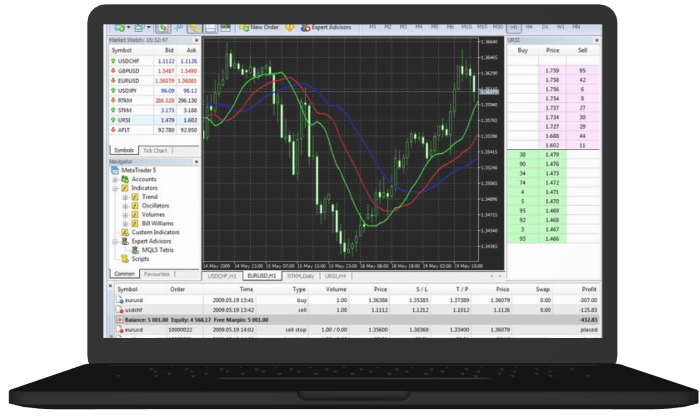Expand the Volumes indicators group
Screen dimensions: 700x416
(125, 215)
